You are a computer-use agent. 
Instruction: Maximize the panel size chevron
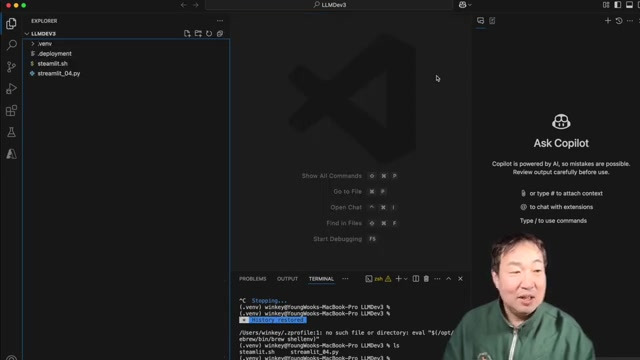(x=449, y=279)
